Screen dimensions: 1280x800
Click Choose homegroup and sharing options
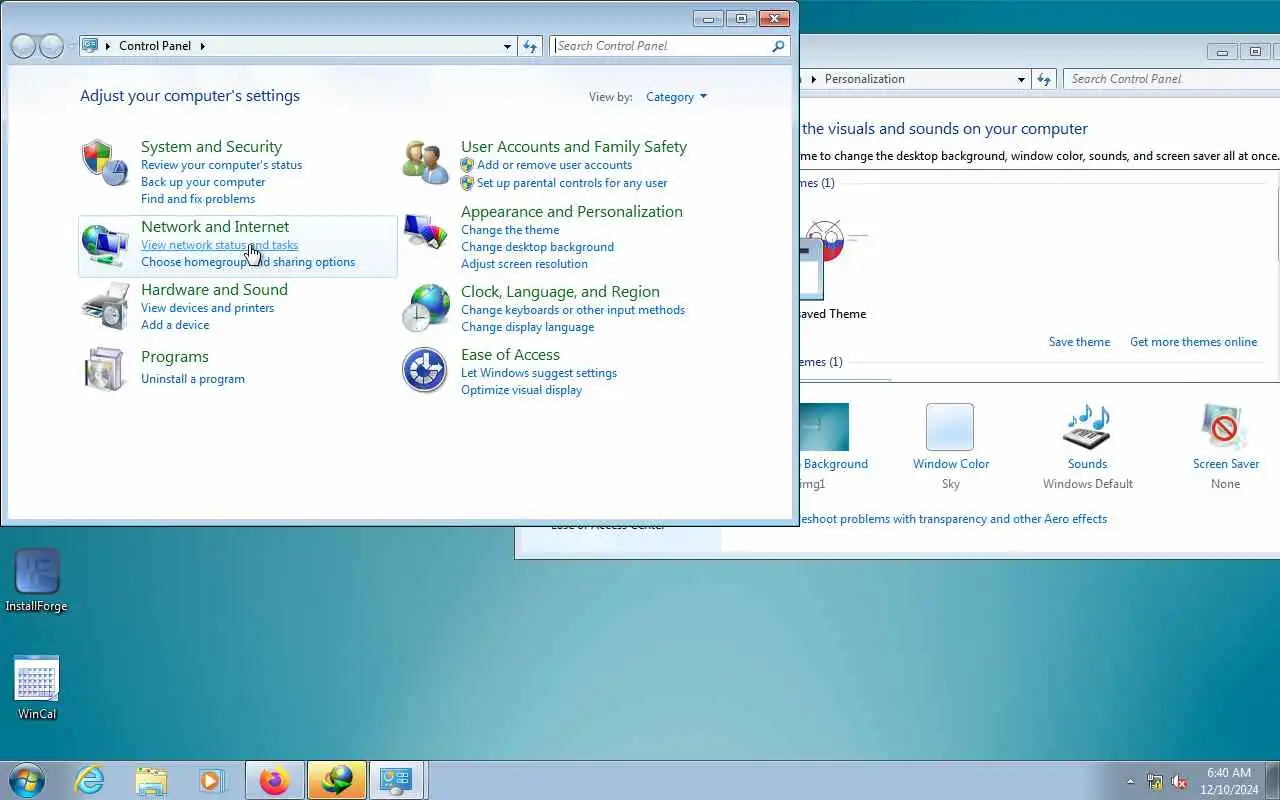click(248, 262)
